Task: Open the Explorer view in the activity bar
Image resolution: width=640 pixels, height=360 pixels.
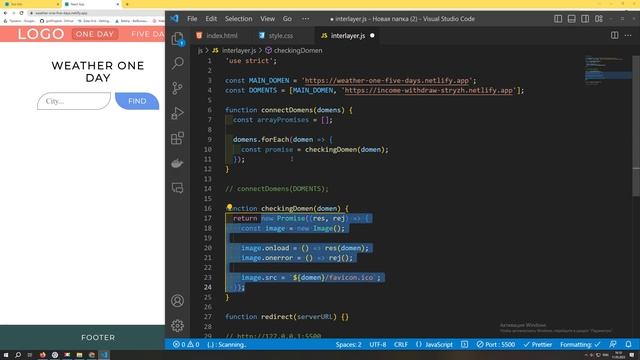Action: tap(178, 39)
